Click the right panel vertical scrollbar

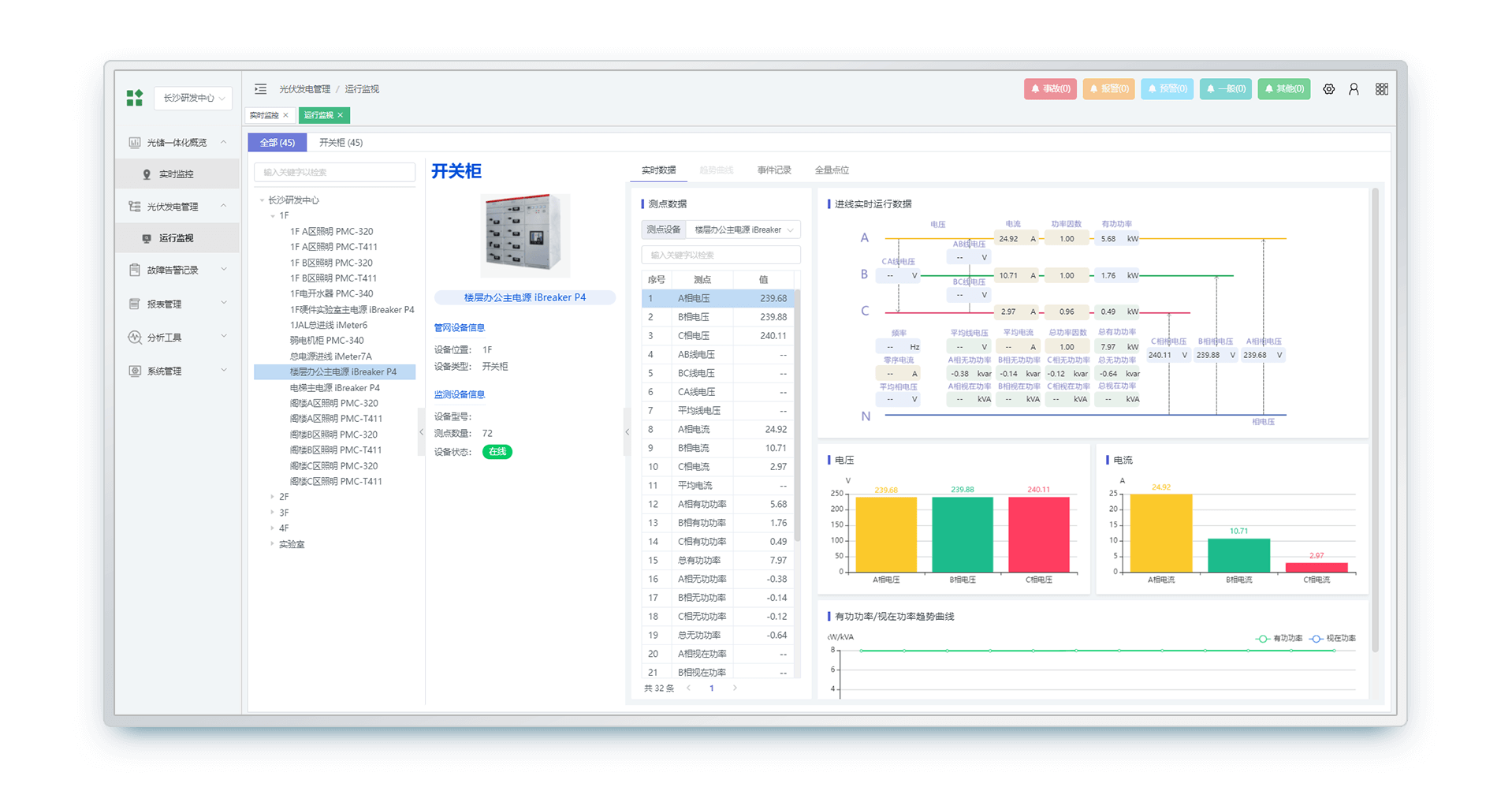click(x=1375, y=420)
